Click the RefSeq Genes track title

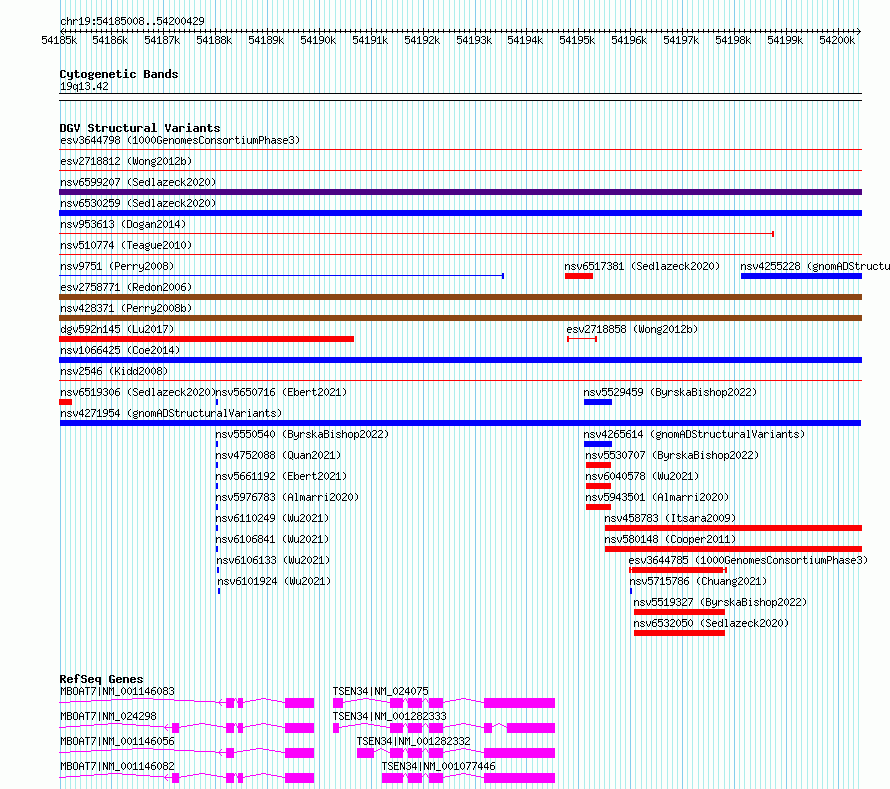(101, 679)
